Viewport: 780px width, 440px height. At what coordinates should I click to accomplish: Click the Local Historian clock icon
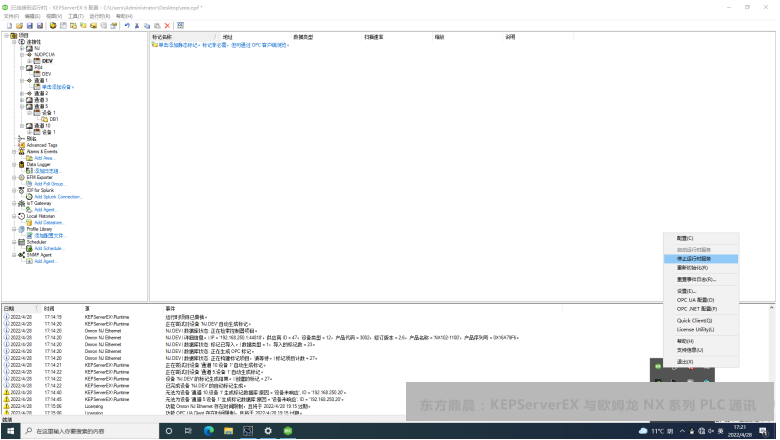[x=21, y=216]
